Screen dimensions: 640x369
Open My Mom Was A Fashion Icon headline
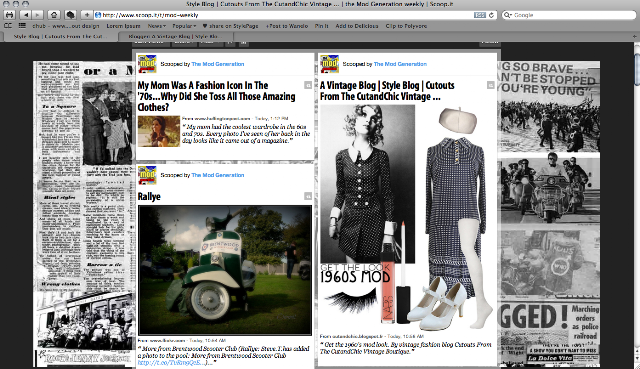[x=216, y=96]
